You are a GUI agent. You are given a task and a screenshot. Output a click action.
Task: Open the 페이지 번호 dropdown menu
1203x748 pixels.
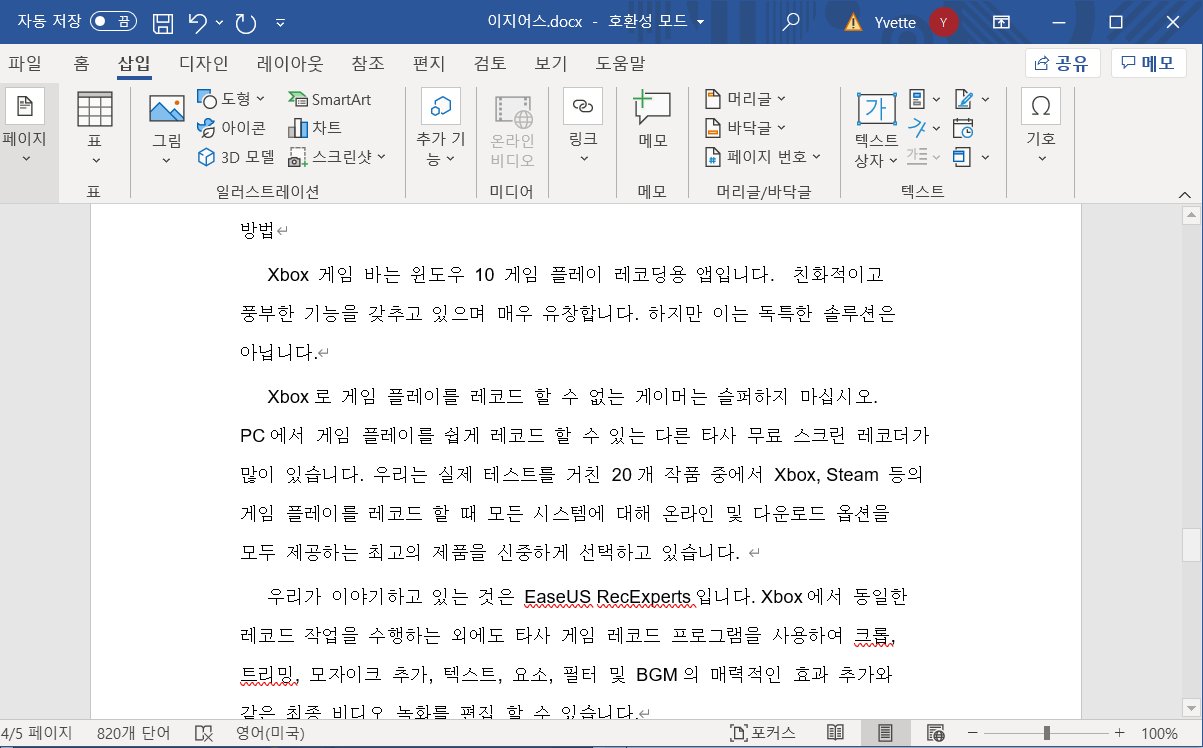[x=762, y=158]
